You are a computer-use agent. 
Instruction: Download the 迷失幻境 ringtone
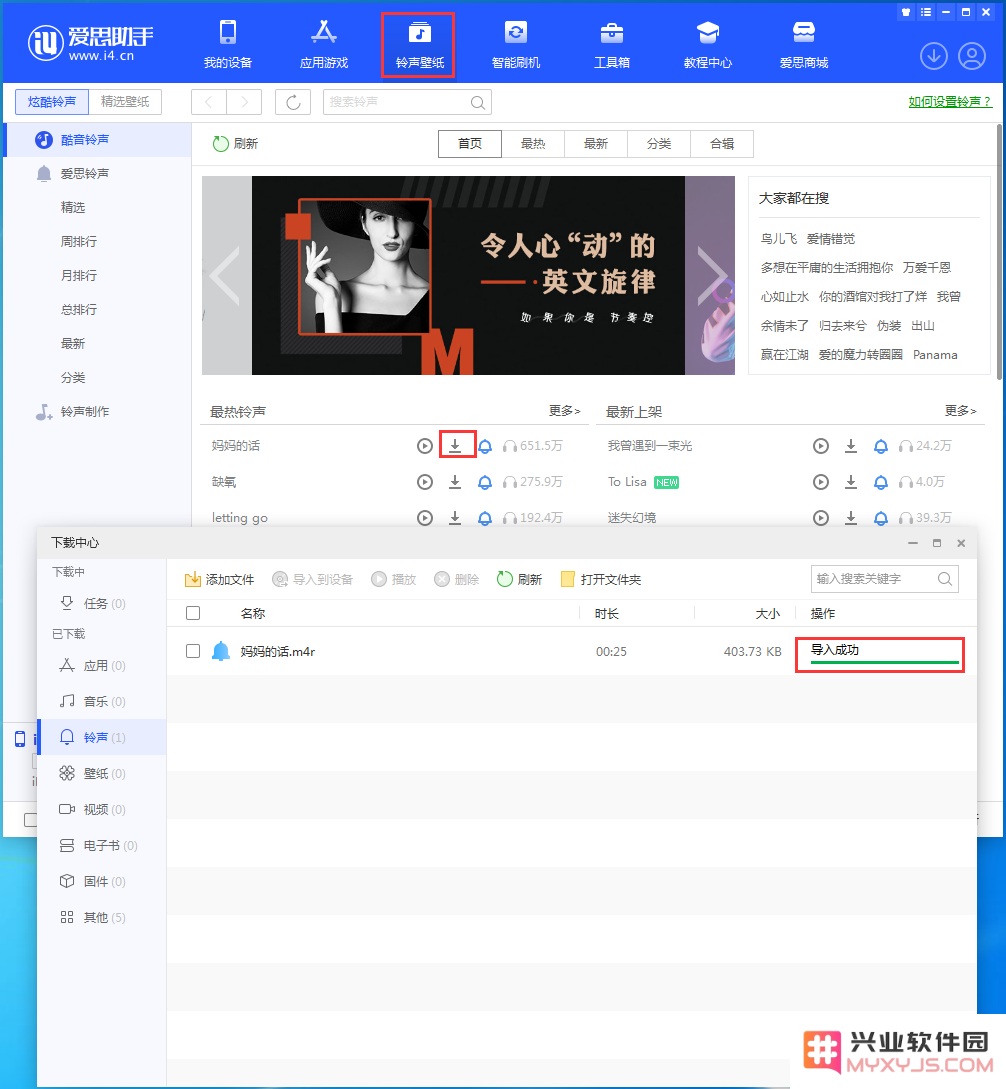pyautogui.click(x=850, y=518)
